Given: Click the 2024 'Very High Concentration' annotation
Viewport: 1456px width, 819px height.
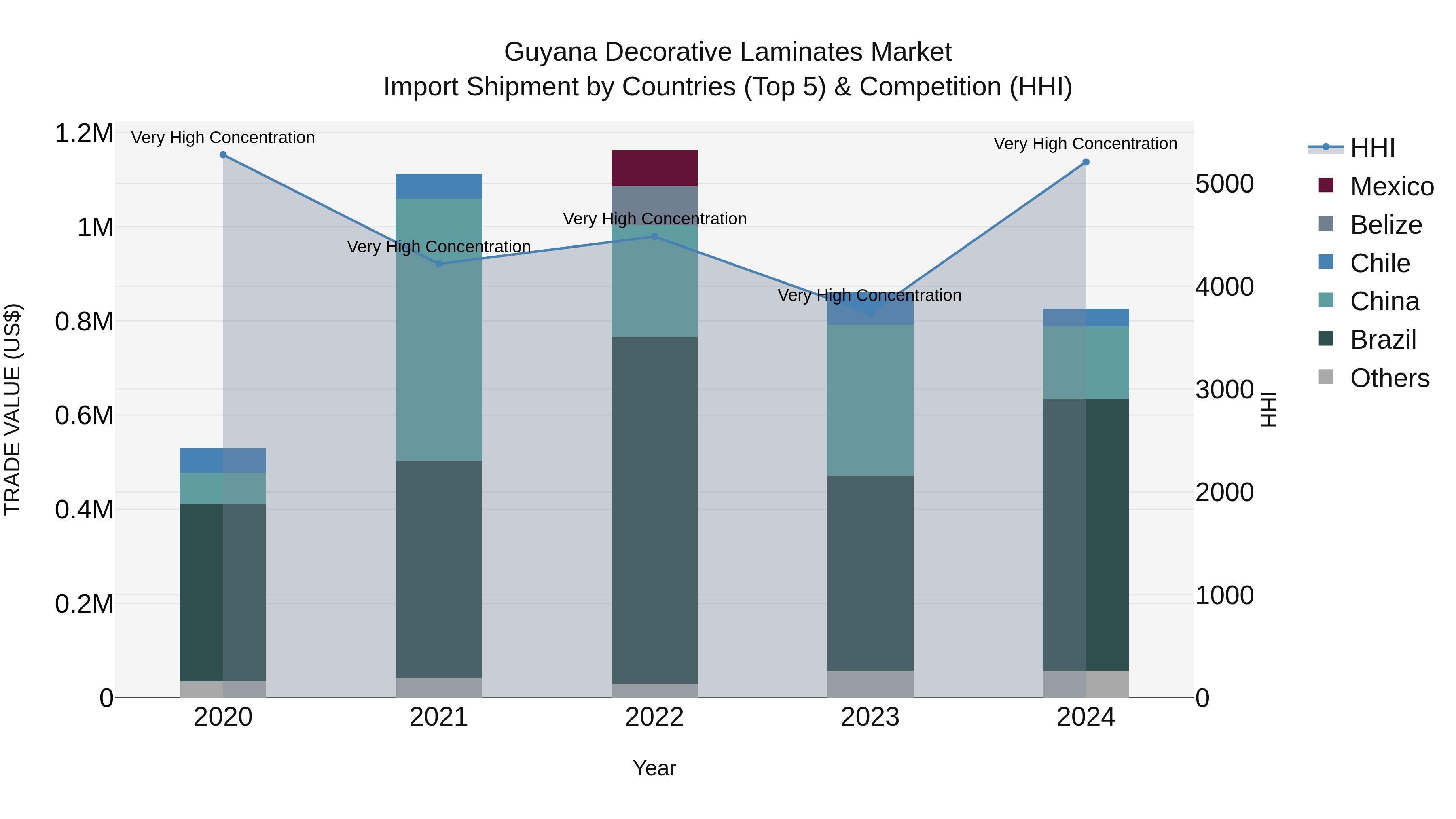Looking at the screenshot, I should click(1086, 144).
